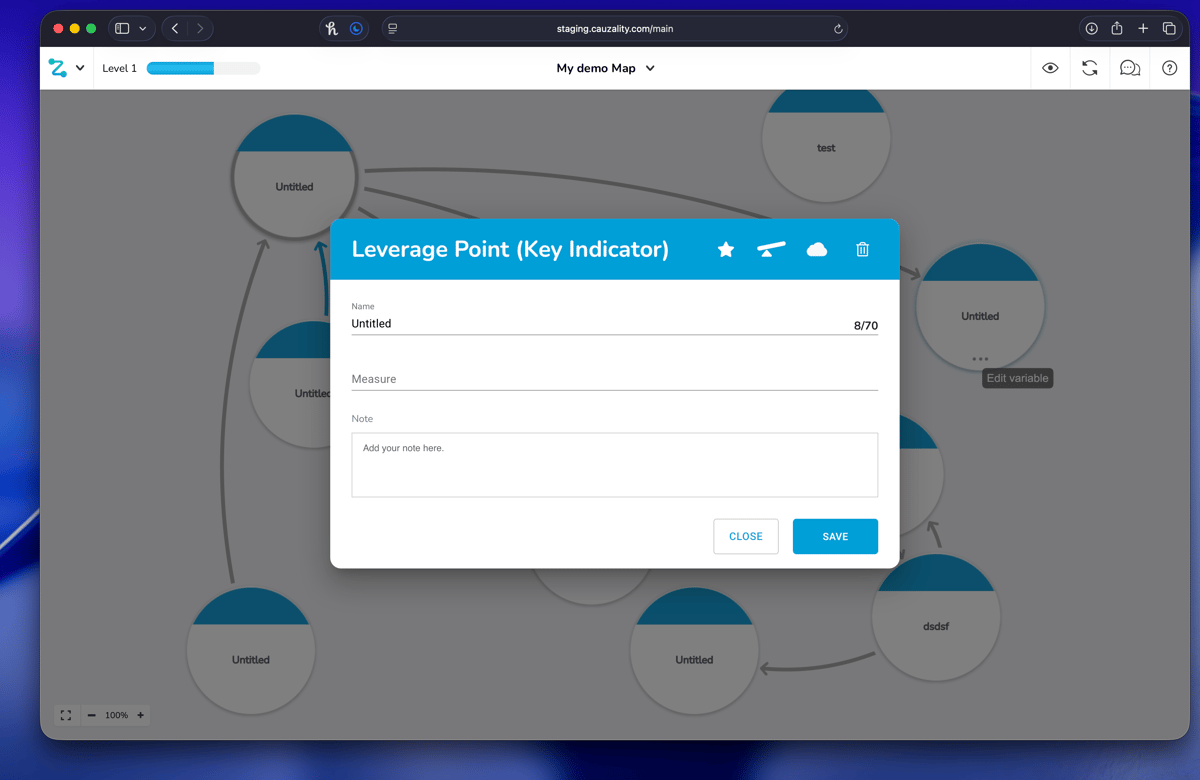The width and height of the screenshot is (1200, 780).
Task: Click the cloud icon in dialog header
Action: click(817, 249)
